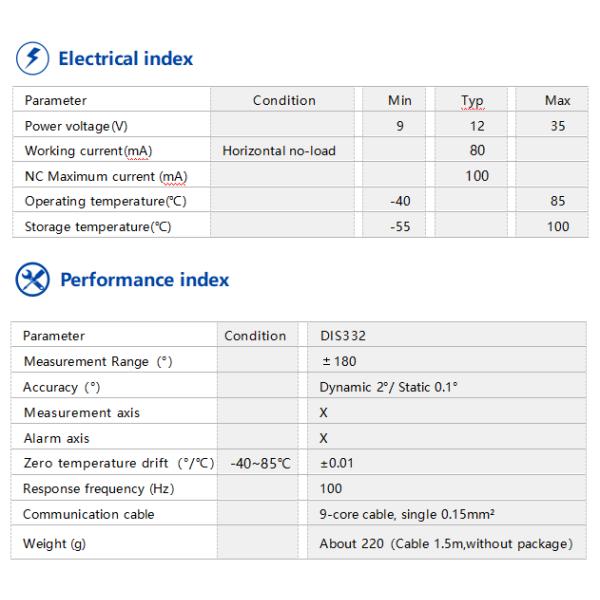The width and height of the screenshot is (600, 600).
Task: Click the Measurement axis X value
Action: [323, 412]
